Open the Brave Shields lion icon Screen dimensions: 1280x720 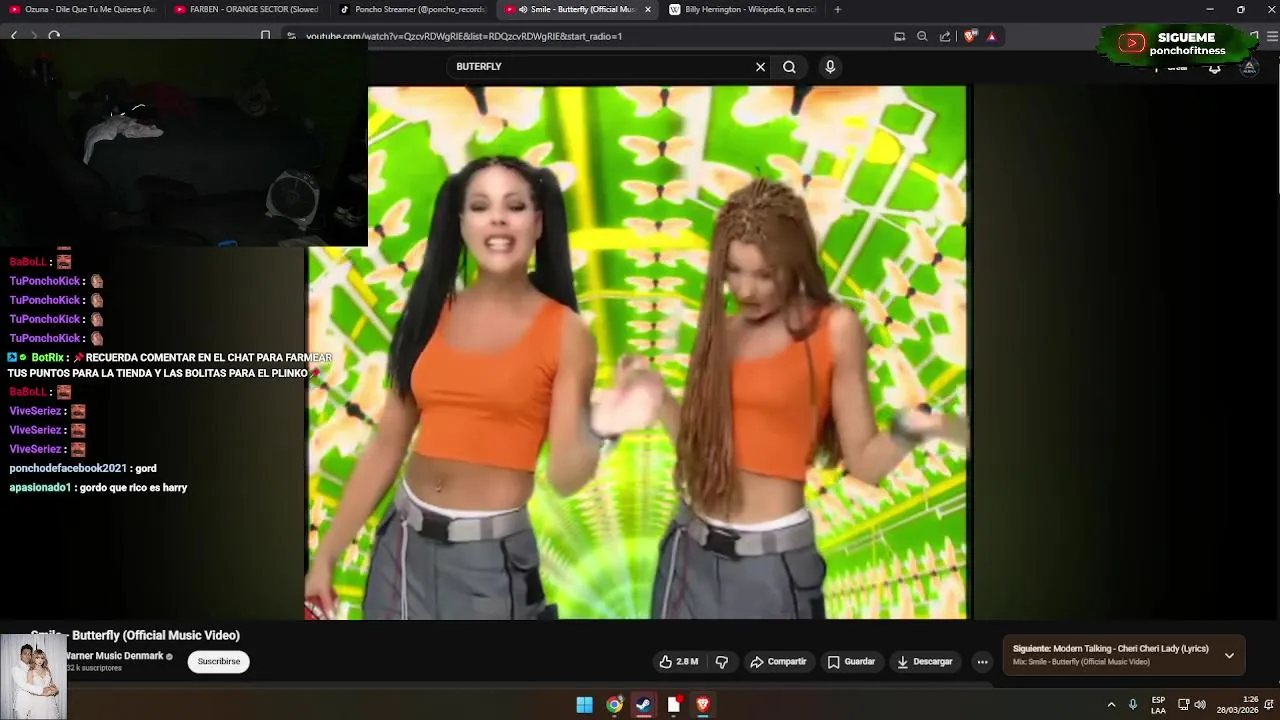click(970, 36)
